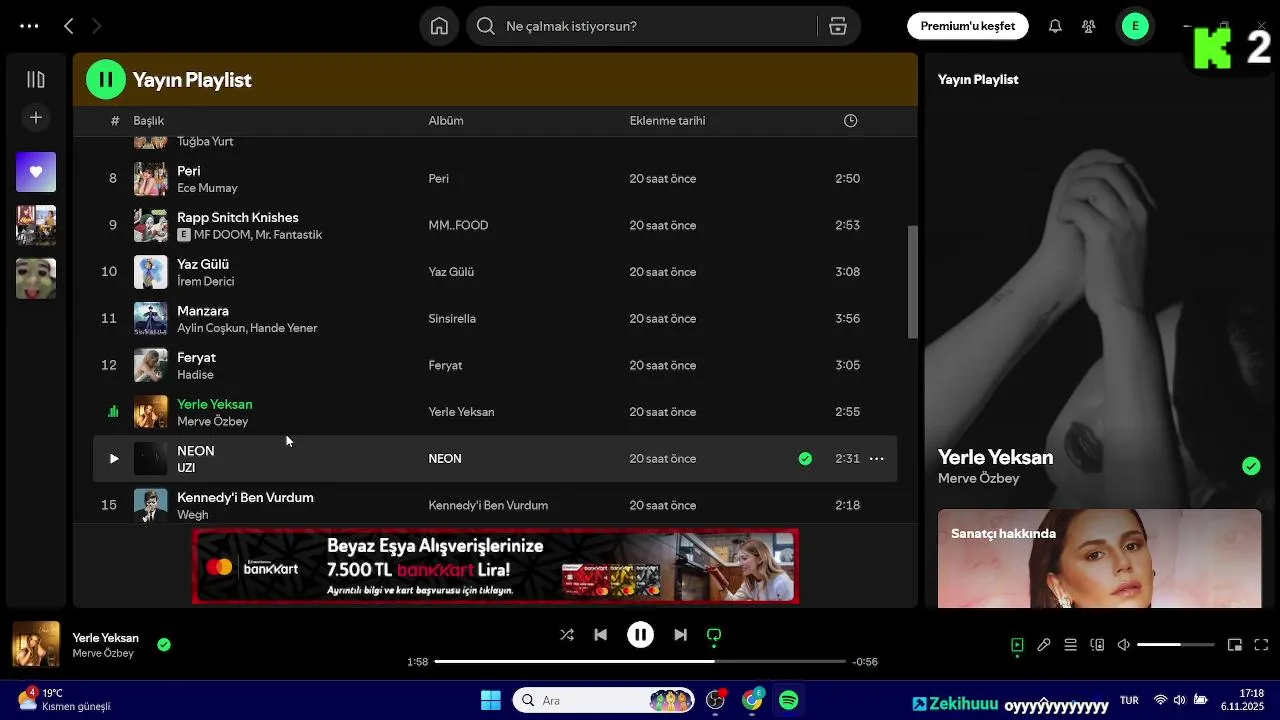Image resolution: width=1280 pixels, height=720 pixels.
Task: Expand the library sidebar icon
Action: tap(36, 80)
